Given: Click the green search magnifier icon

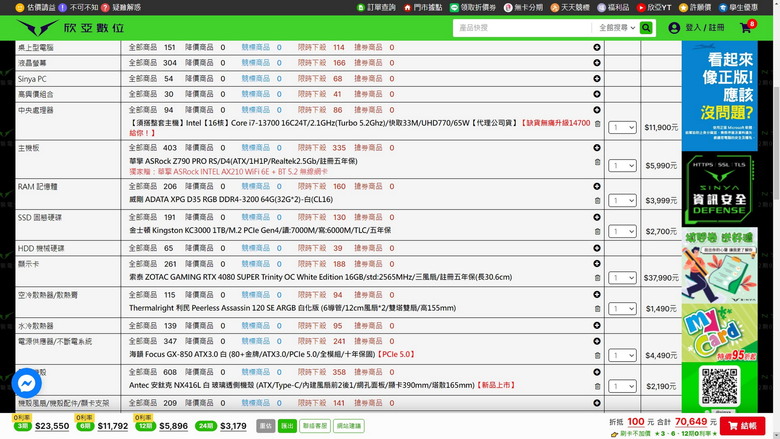Looking at the screenshot, I should click(x=646, y=28).
